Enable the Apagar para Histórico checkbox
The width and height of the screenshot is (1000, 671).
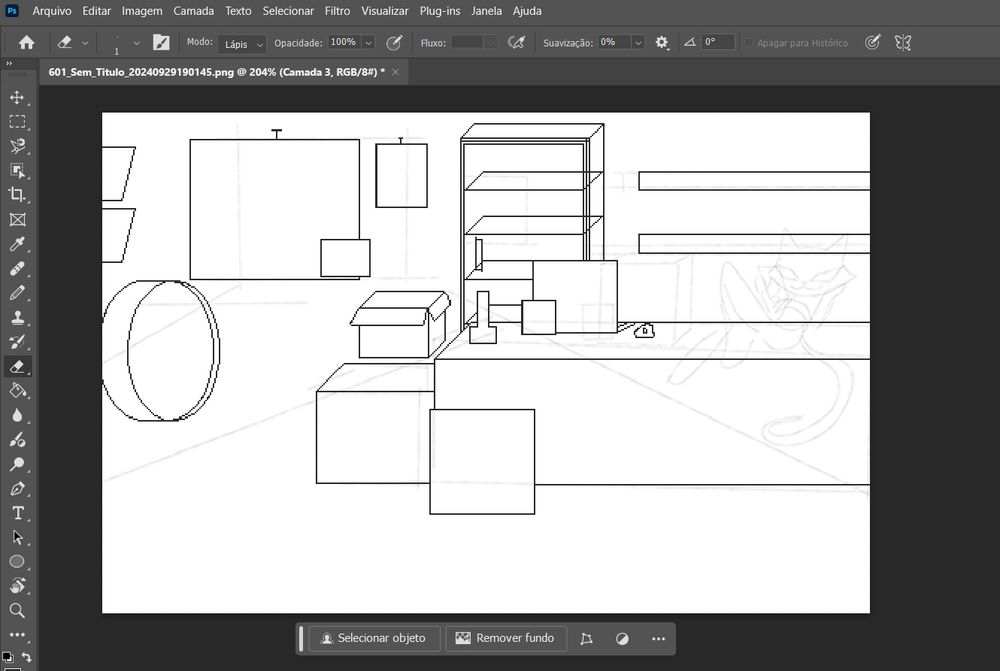(748, 43)
